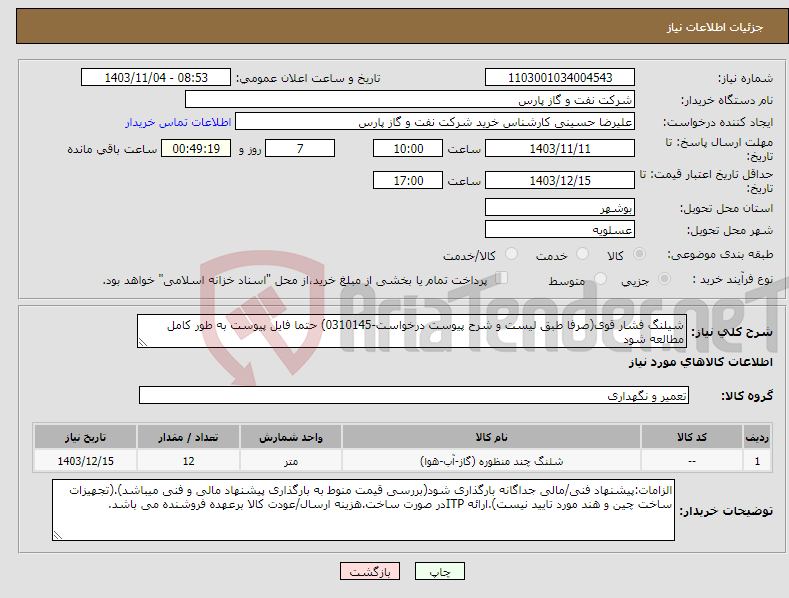Click the print (چاپ) button
The image size is (789, 598).
point(440,571)
